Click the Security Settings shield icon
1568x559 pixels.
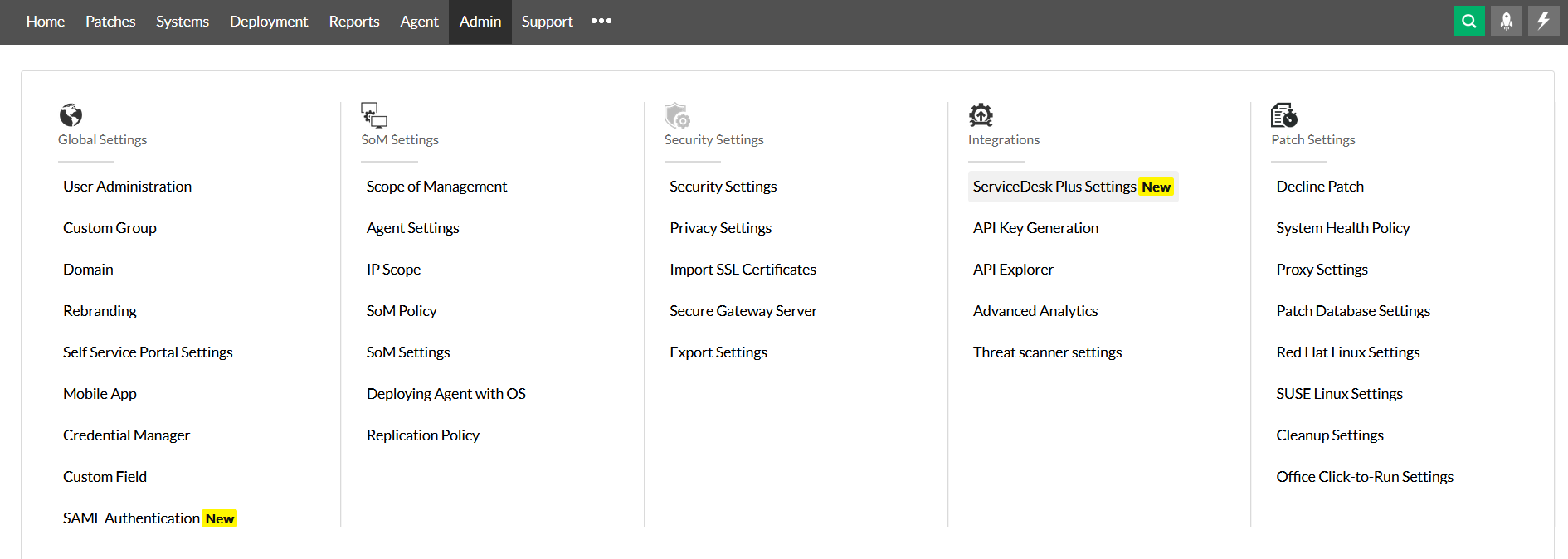(x=677, y=114)
